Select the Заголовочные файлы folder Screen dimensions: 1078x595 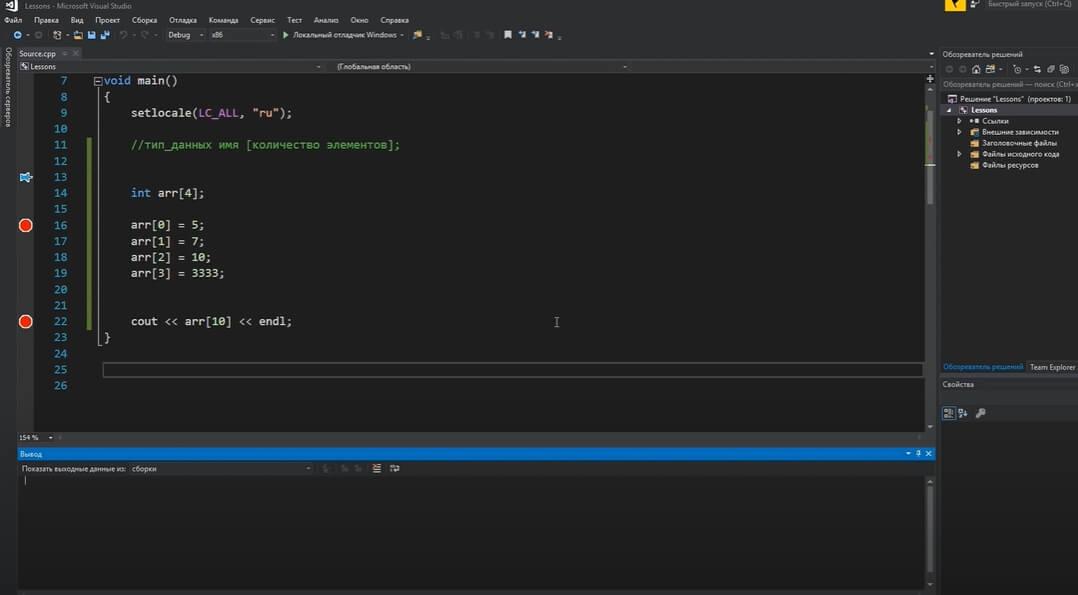click(1020, 143)
